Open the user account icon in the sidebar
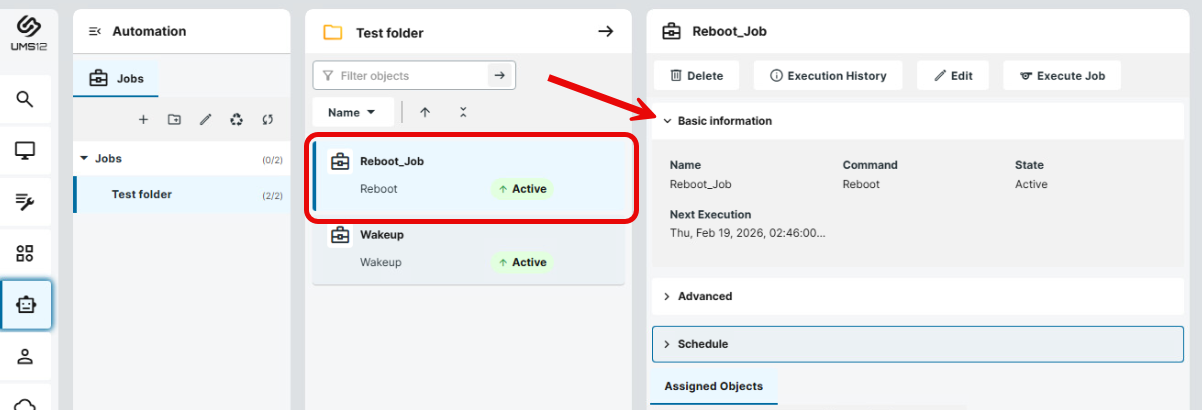The width and height of the screenshot is (1202, 410). (25, 356)
